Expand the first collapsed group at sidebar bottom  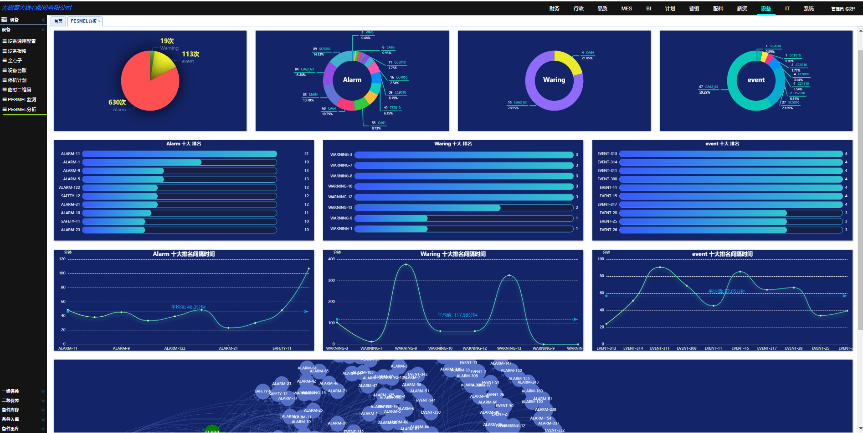pos(43,391)
